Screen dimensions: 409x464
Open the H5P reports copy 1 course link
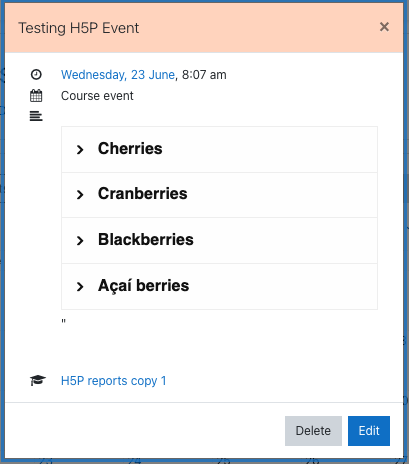click(113, 381)
